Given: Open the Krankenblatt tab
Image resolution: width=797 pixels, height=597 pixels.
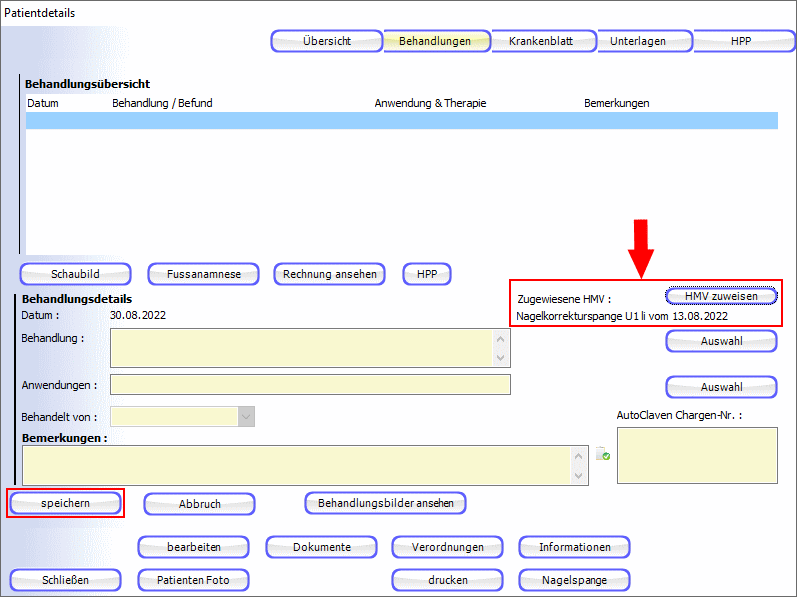Looking at the screenshot, I should point(542,41).
